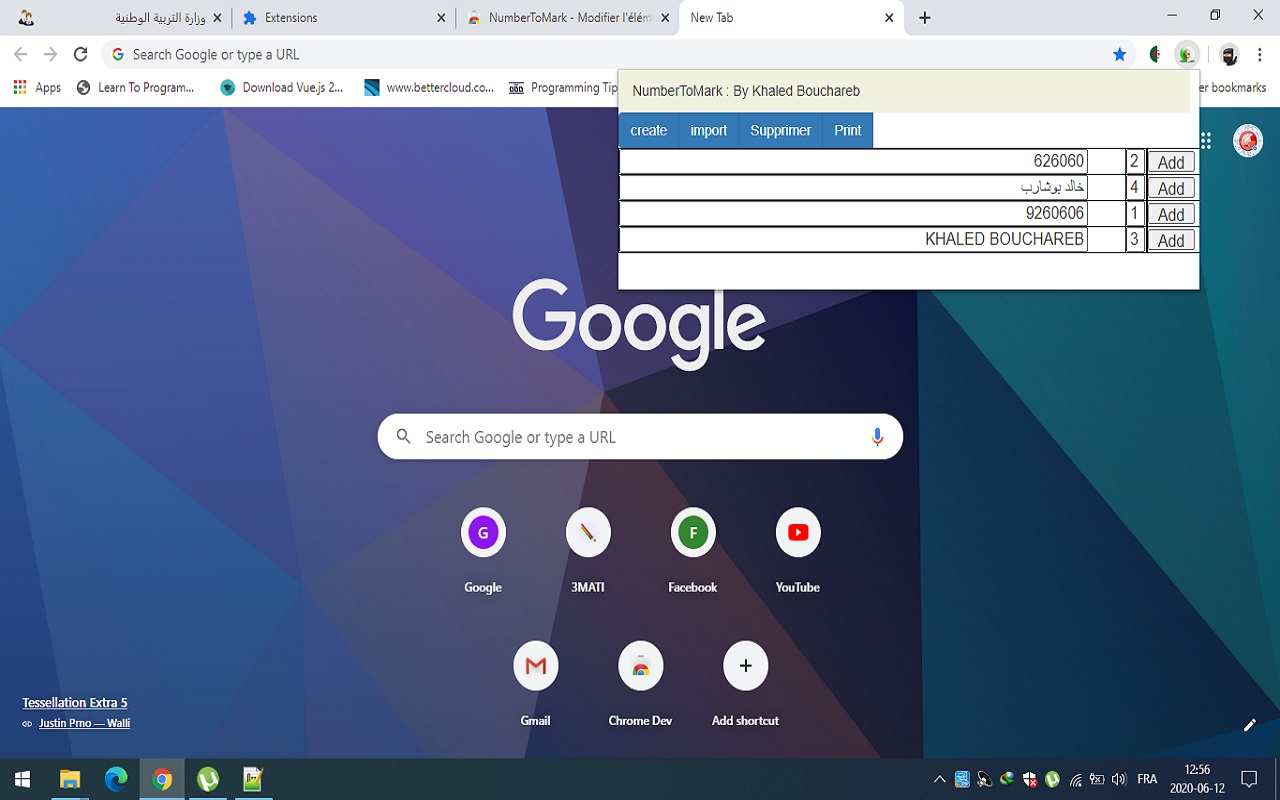Open Internet Download Manager from the tray
The width and height of the screenshot is (1280, 800).
click(x=1008, y=779)
